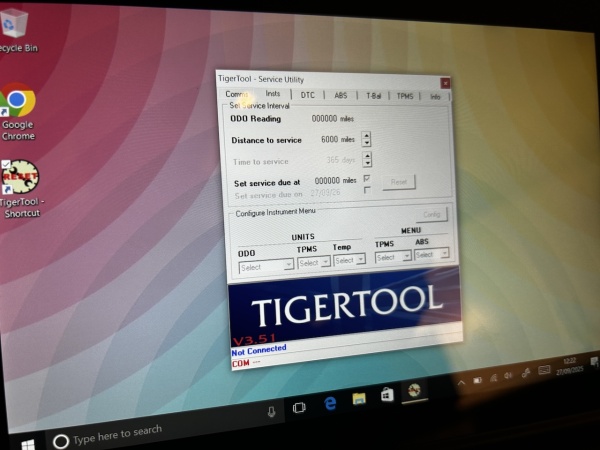Open File Explorer from the taskbar
Viewport: 600px width, 450px height.
(x=358, y=399)
